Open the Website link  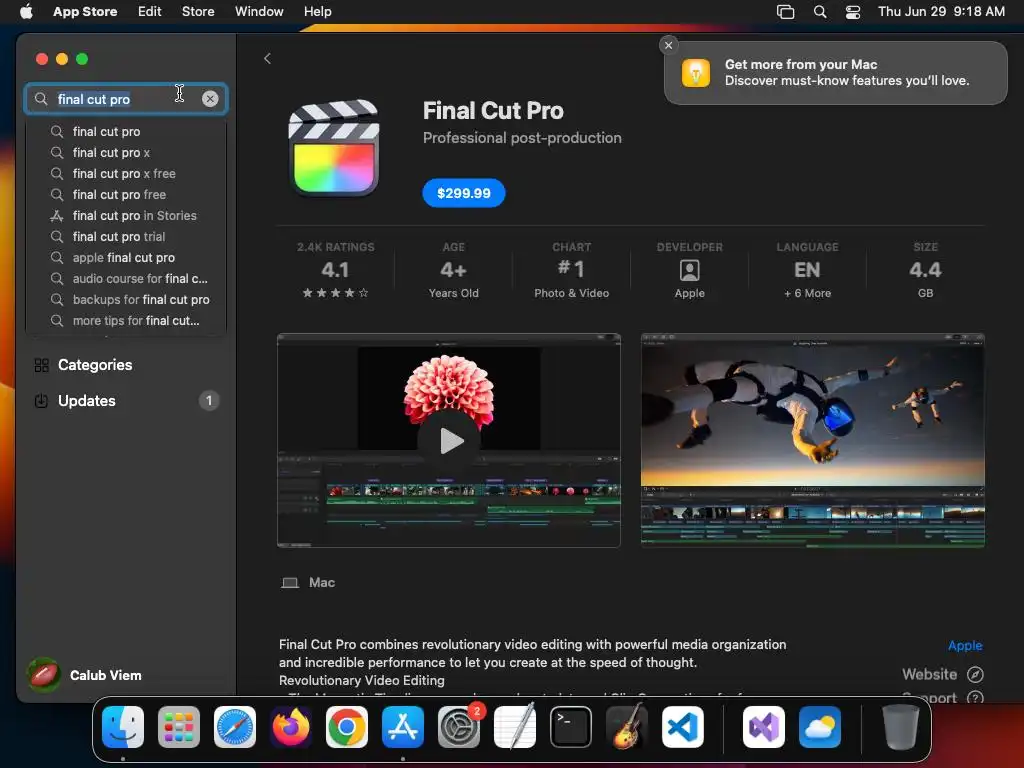[x=942, y=675]
